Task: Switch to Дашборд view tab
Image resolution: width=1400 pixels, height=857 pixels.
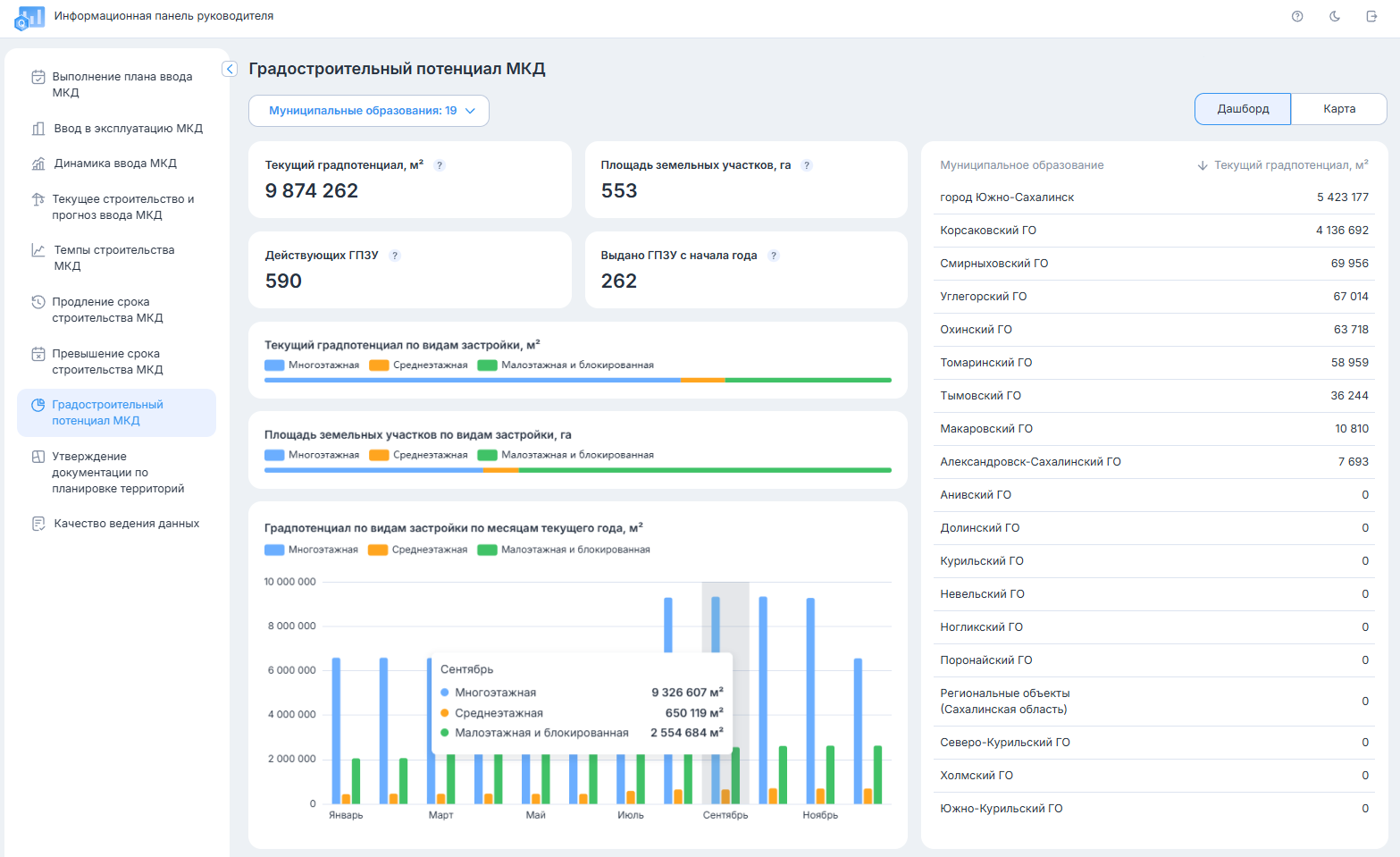Action: coord(1243,109)
